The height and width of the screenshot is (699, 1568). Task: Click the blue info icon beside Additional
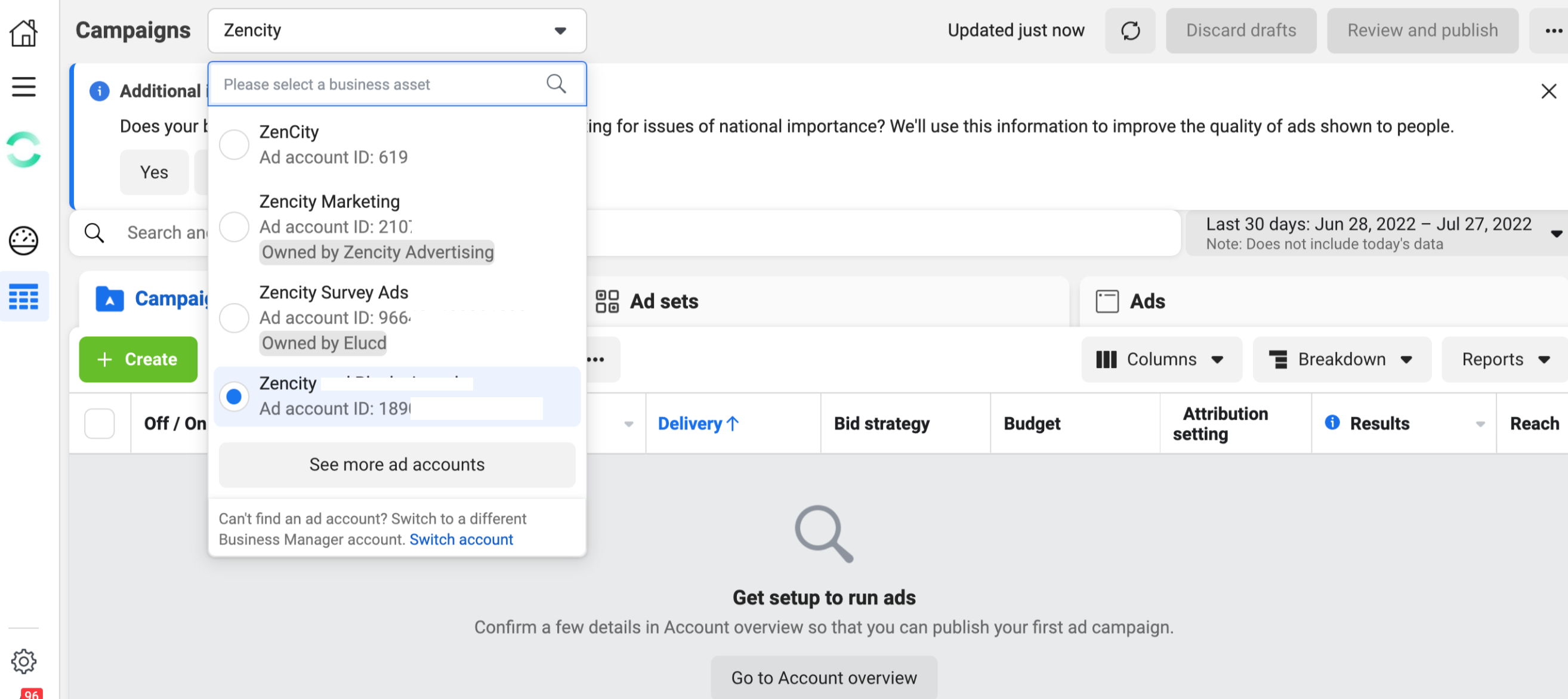point(99,91)
